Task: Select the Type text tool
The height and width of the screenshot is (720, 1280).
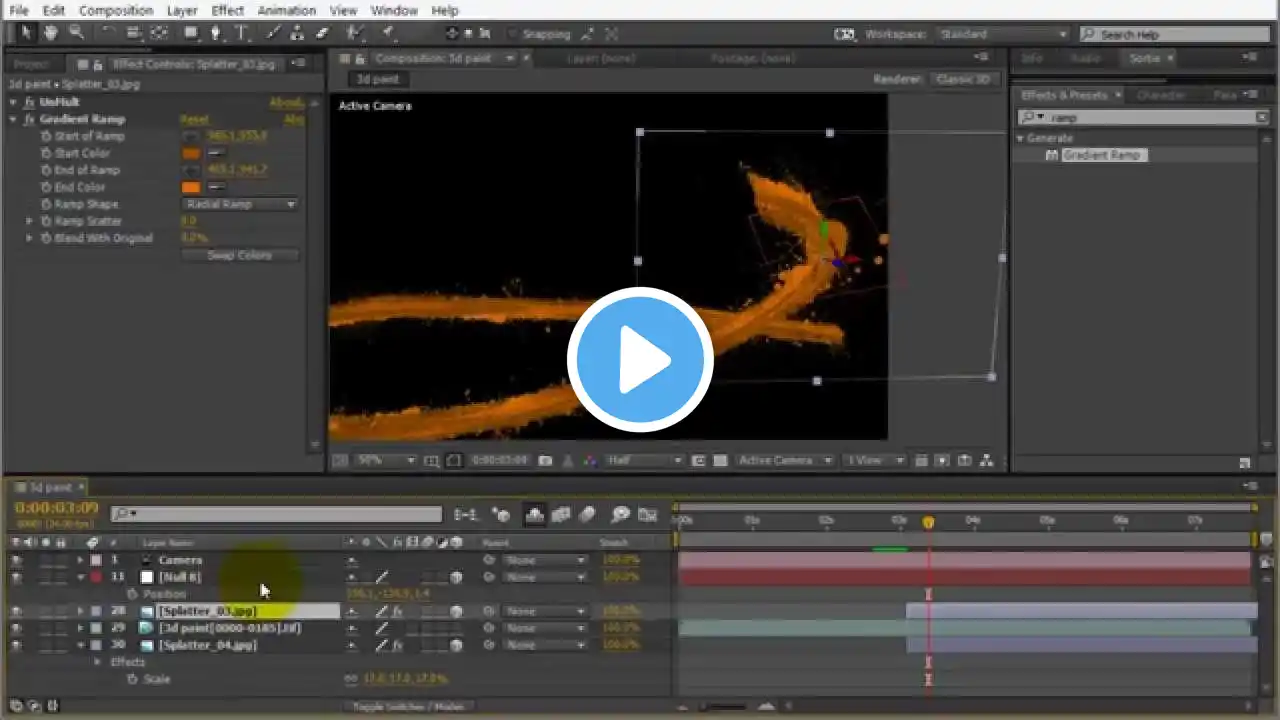Action: [241, 33]
